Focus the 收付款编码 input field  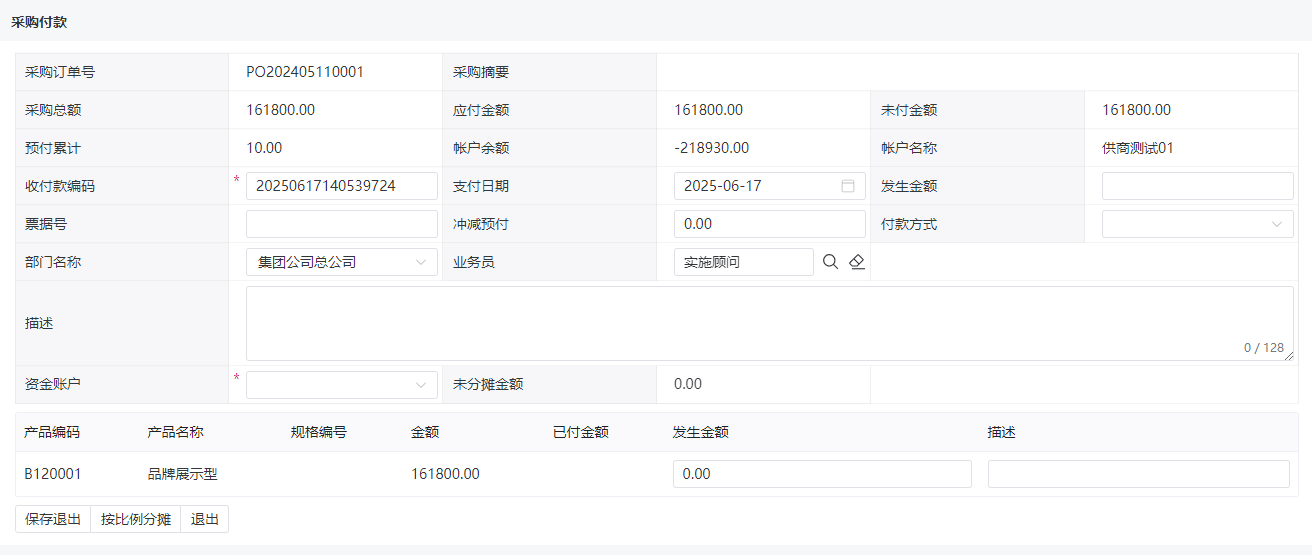[x=342, y=186]
